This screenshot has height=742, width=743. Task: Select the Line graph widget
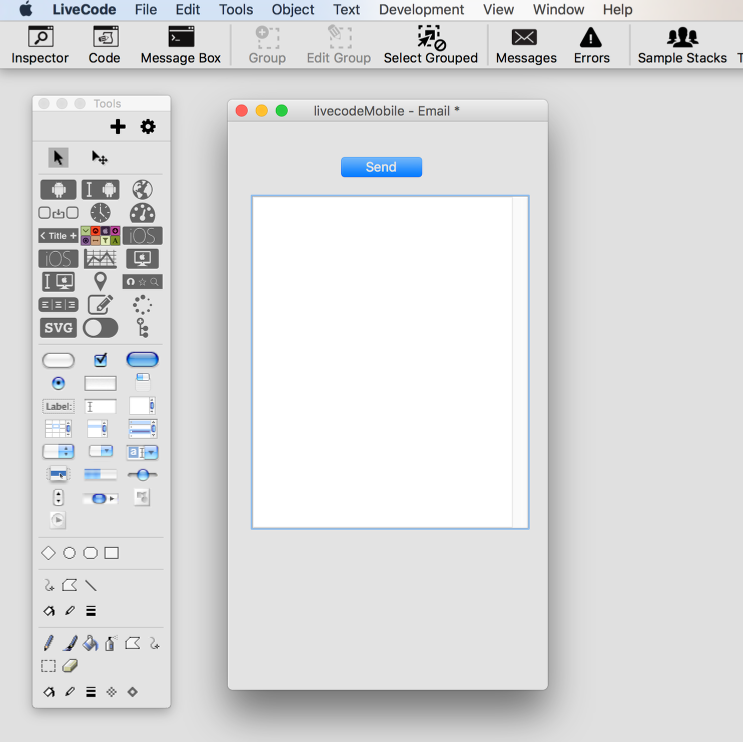pos(100,259)
